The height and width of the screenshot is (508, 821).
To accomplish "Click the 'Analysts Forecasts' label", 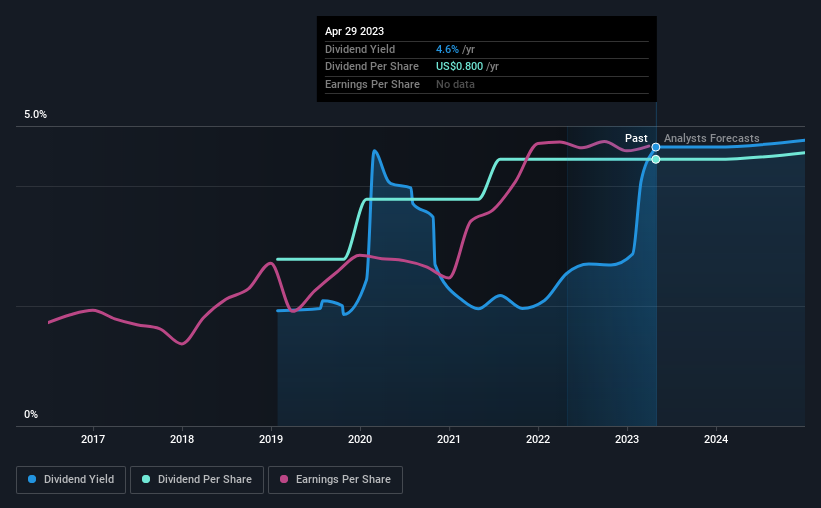I will (712, 138).
